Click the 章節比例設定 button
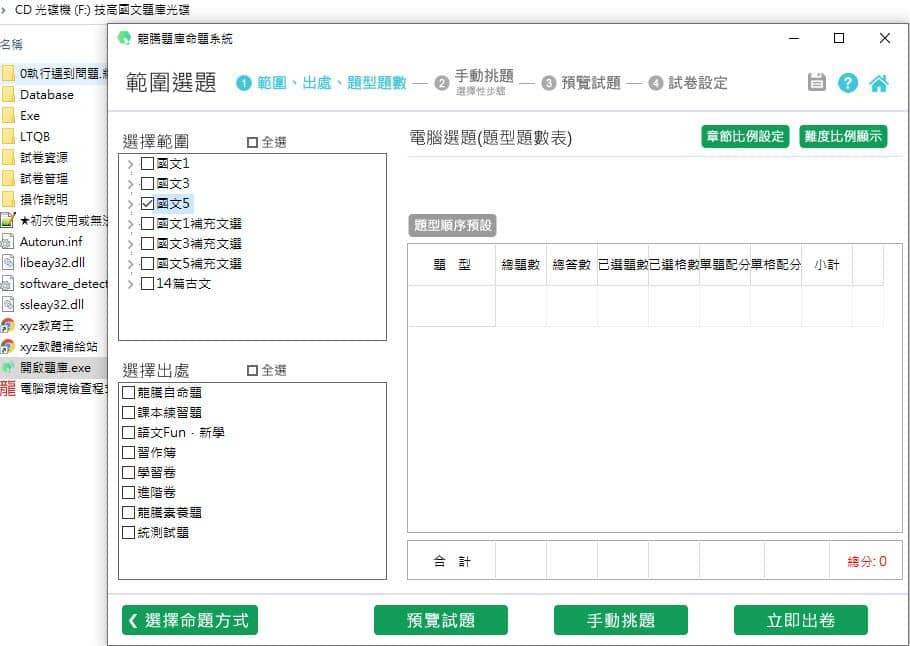Screen dimensions: 910x646 click(x=745, y=136)
